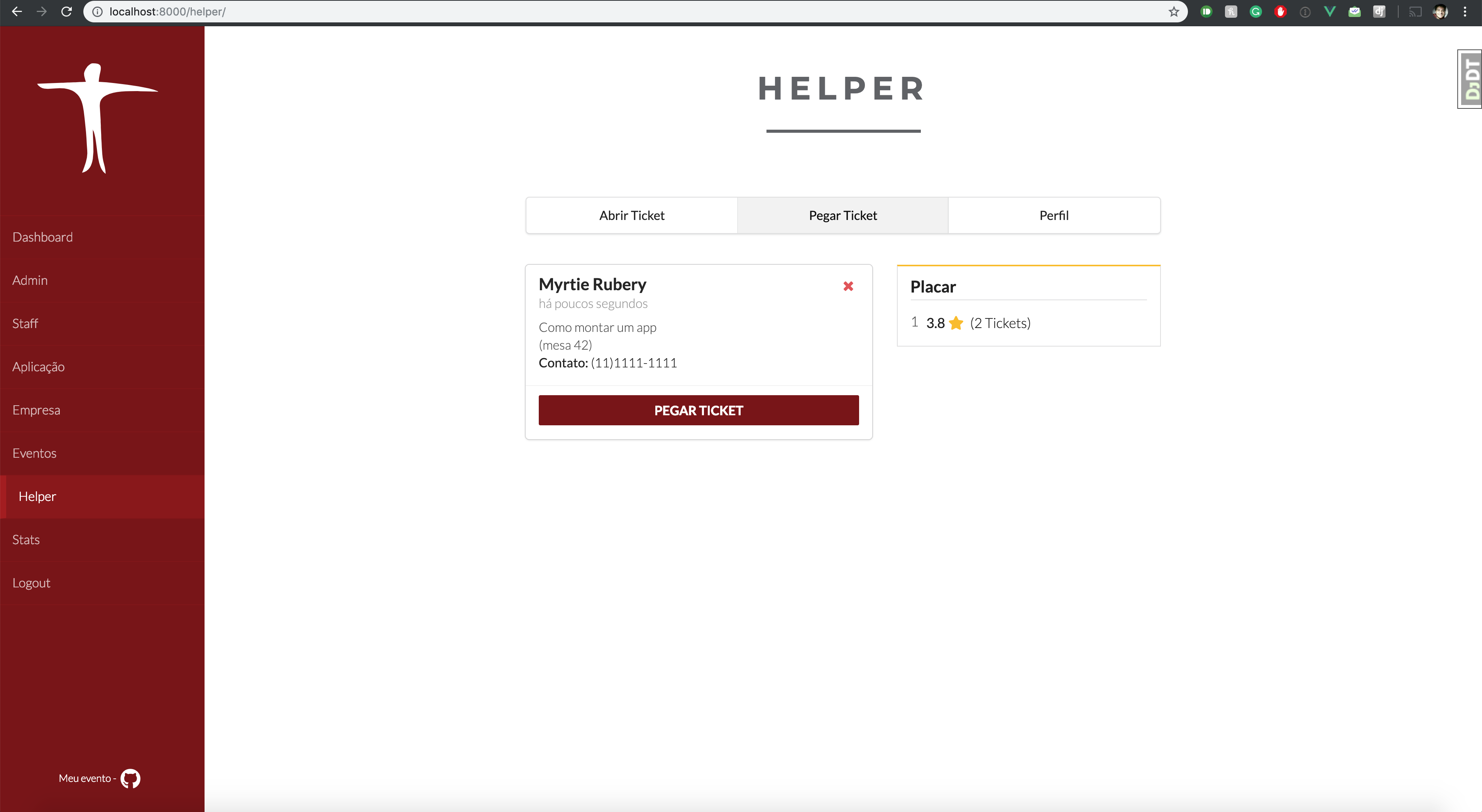Go to Dashboard in sidebar

point(42,237)
